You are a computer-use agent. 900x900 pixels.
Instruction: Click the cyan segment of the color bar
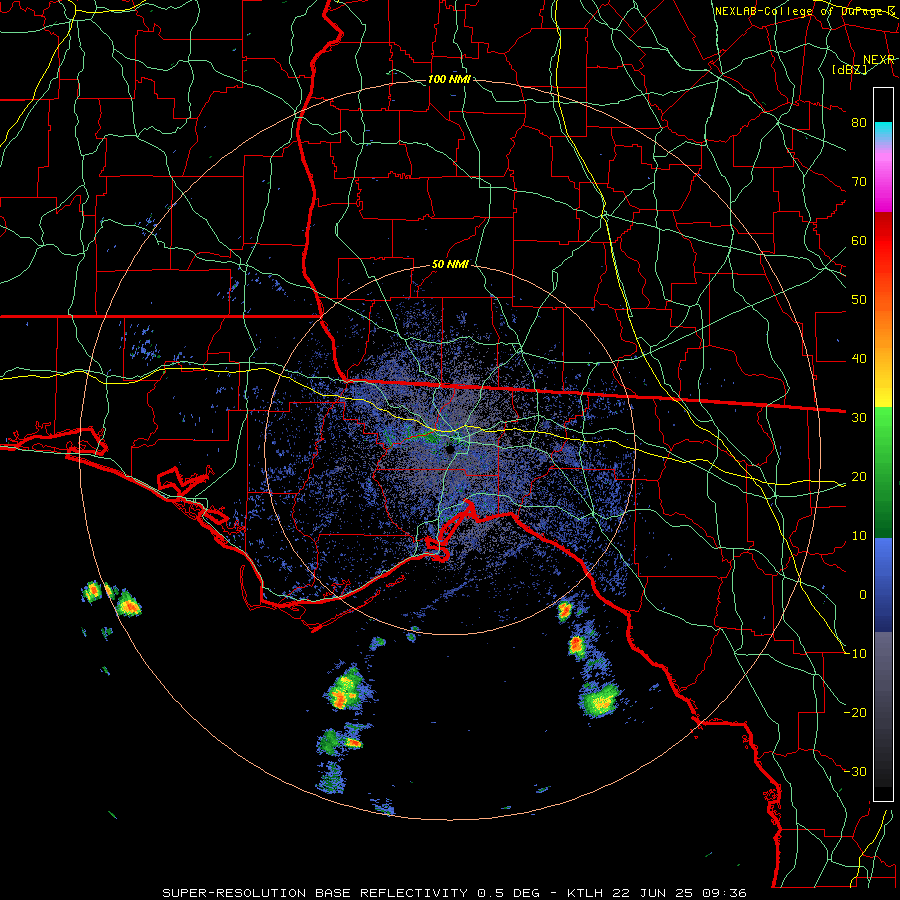[x=883, y=132]
